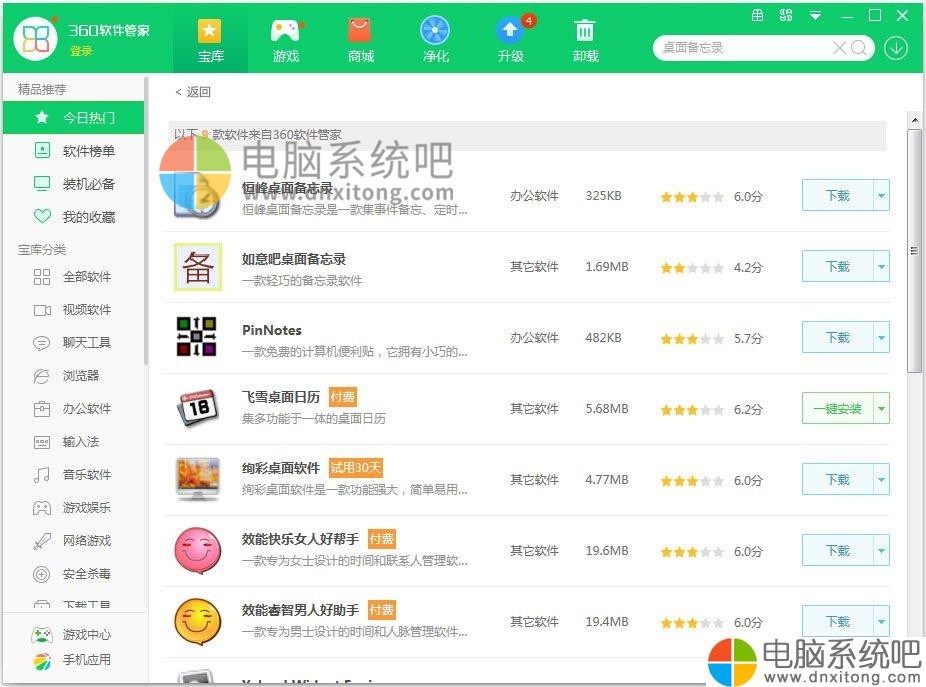Select the 视频软件 category
The image size is (926, 687).
(73, 310)
